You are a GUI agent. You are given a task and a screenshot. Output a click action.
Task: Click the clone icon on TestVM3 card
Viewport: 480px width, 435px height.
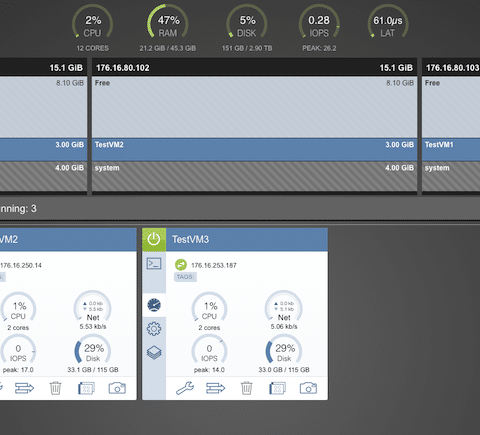pyautogui.click(x=277, y=388)
